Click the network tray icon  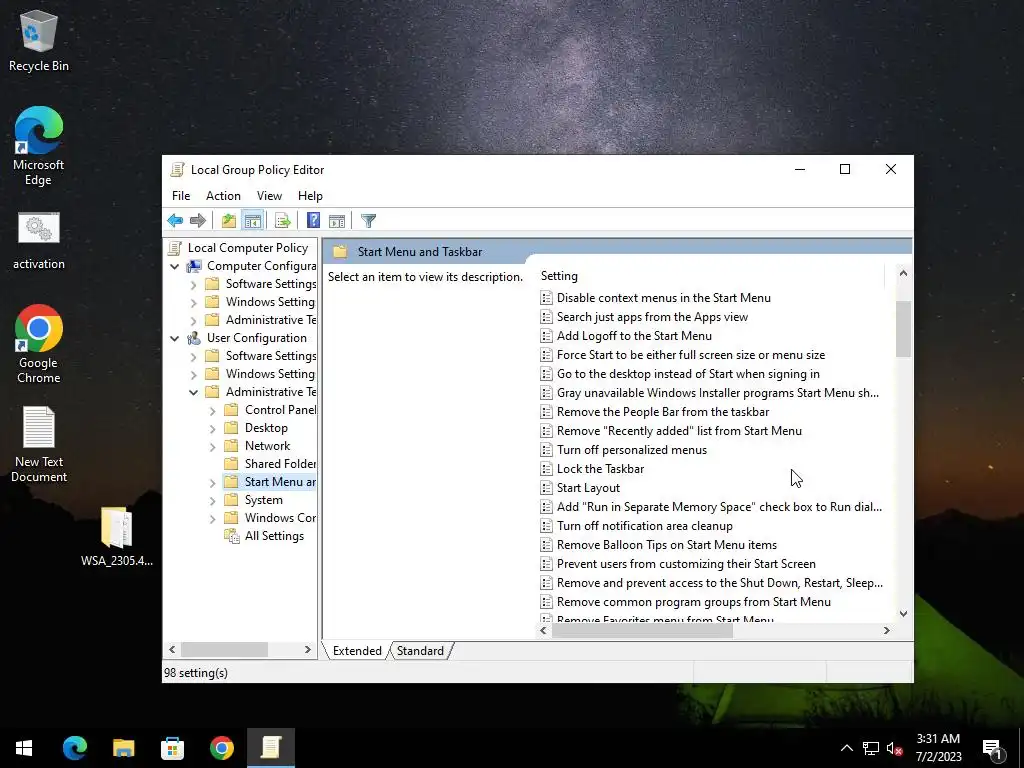coord(871,748)
